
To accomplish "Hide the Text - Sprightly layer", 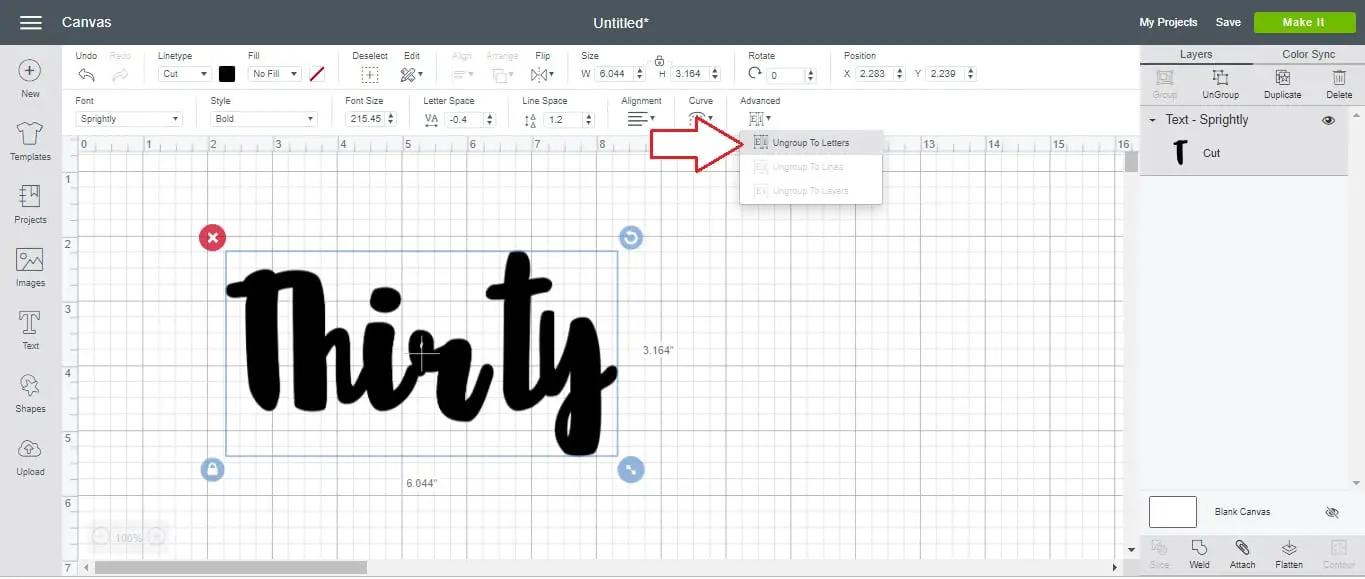I will pyautogui.click(x=1328, y=120).
